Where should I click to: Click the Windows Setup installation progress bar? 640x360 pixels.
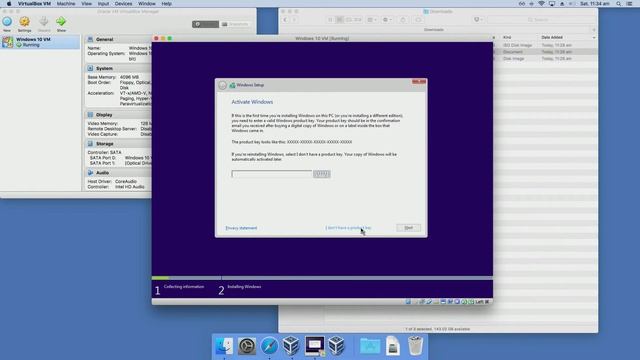(x=322, y=278)
